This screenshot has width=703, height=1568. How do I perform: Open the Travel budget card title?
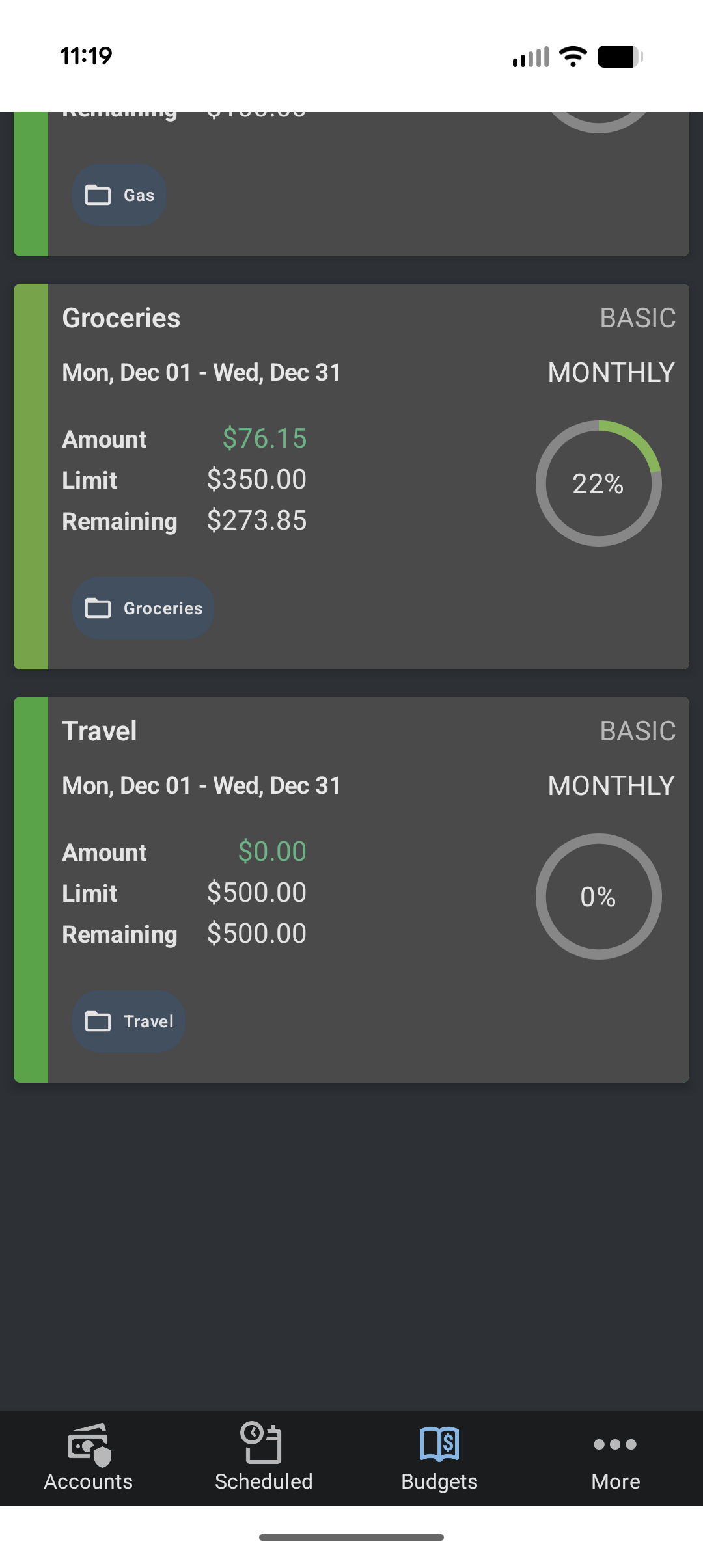click(100, 731)
